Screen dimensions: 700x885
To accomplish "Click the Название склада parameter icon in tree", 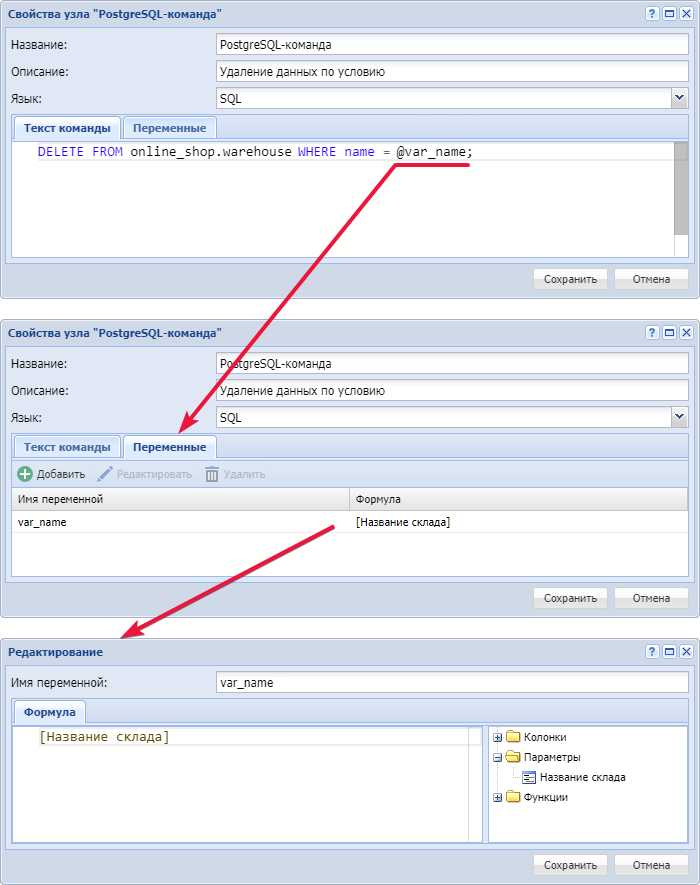I will [x=530, y=777].
